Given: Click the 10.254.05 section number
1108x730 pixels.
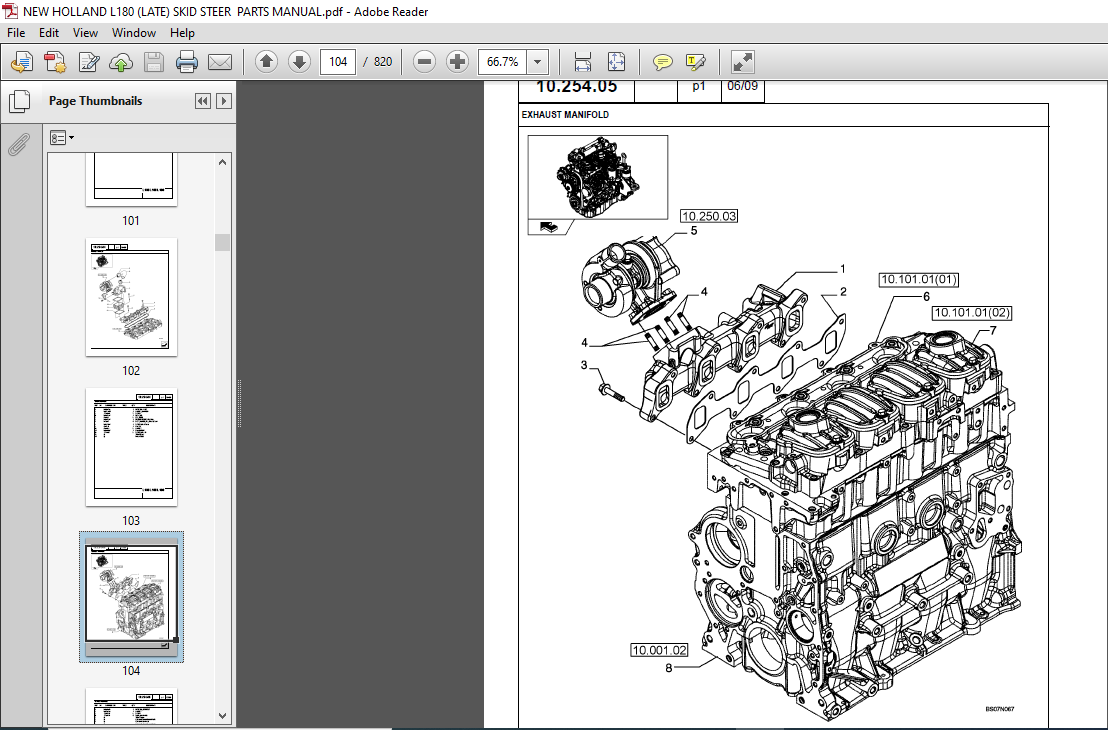Looking at the screenshot, I should click(x=576, y=86).
